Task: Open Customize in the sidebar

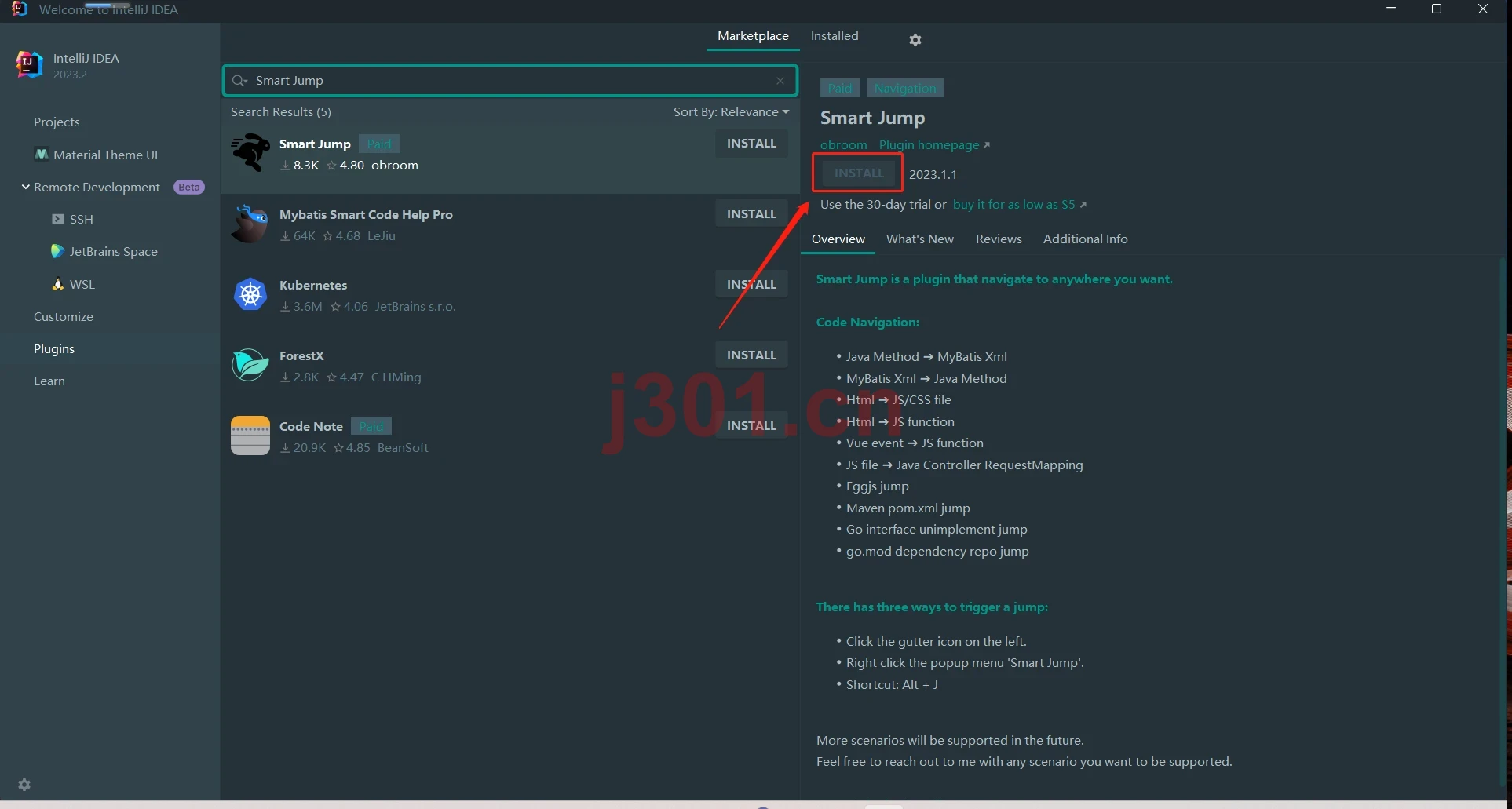Action: point(64,317)
